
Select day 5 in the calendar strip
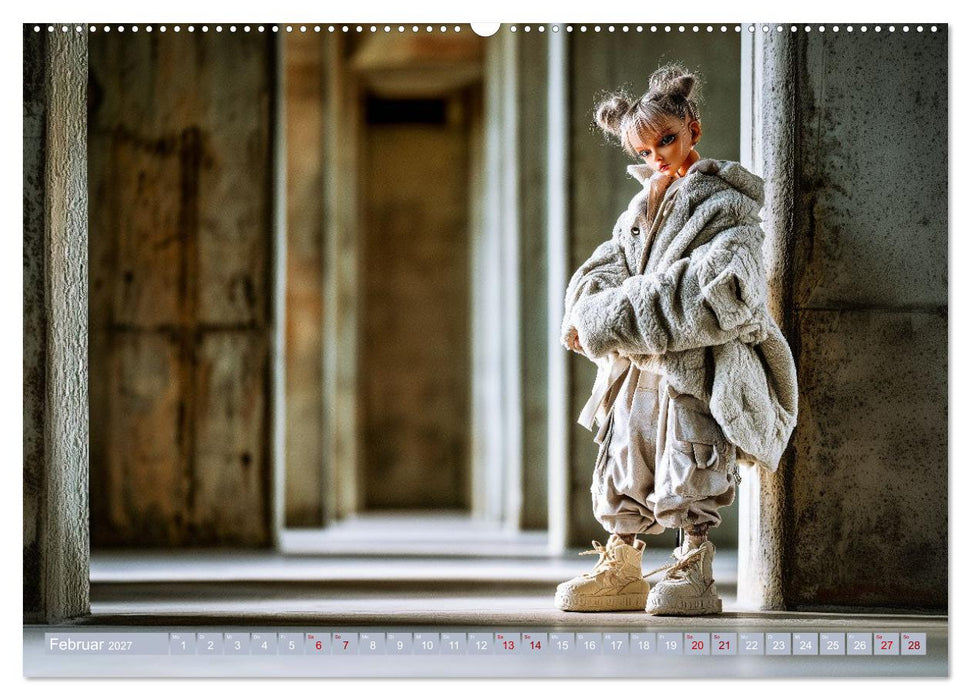291,644
